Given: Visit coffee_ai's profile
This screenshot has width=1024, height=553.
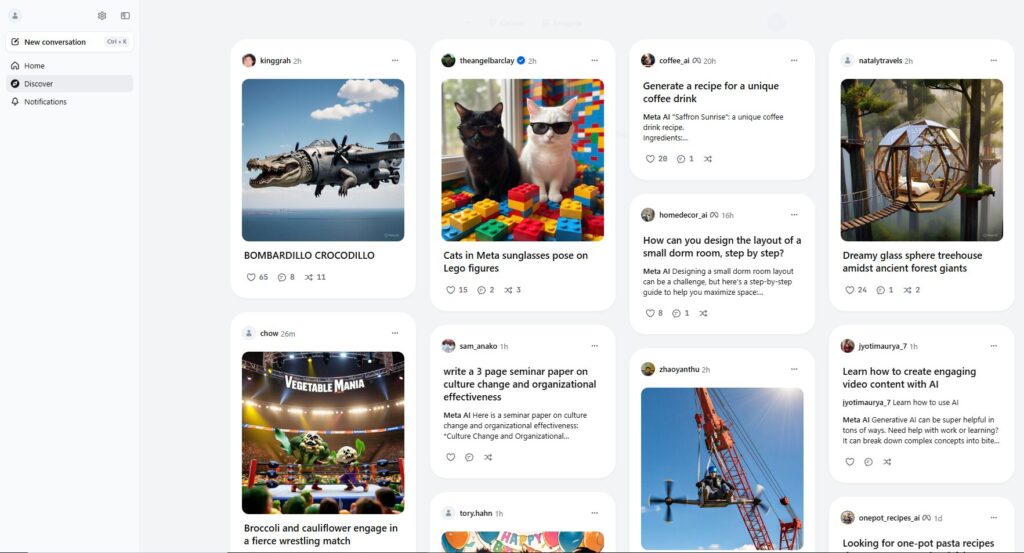Looking at the screenshot, I should coord(674,61).
